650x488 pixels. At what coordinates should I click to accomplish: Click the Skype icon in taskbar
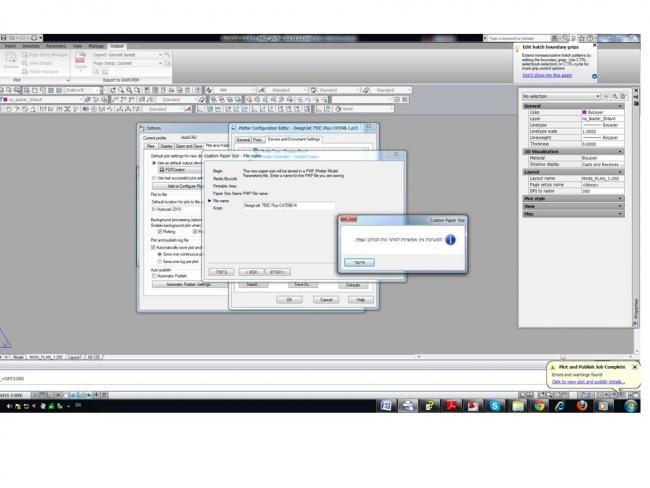click(494, 406)
